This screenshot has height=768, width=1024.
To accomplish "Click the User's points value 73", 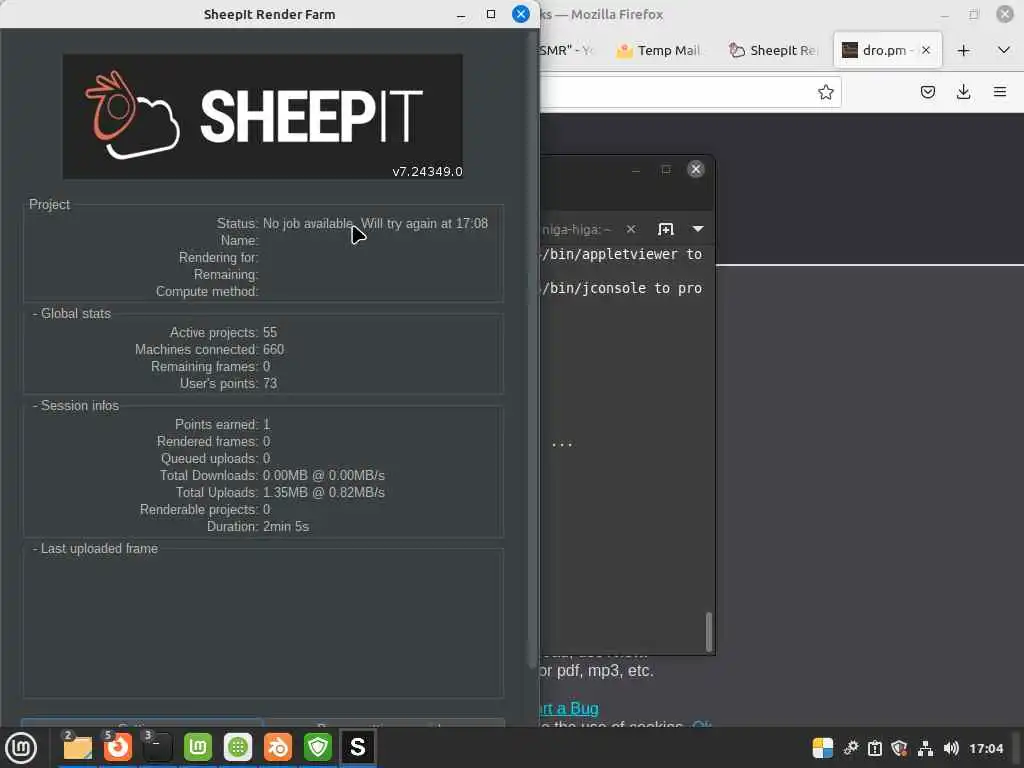I will click(270, 383).
